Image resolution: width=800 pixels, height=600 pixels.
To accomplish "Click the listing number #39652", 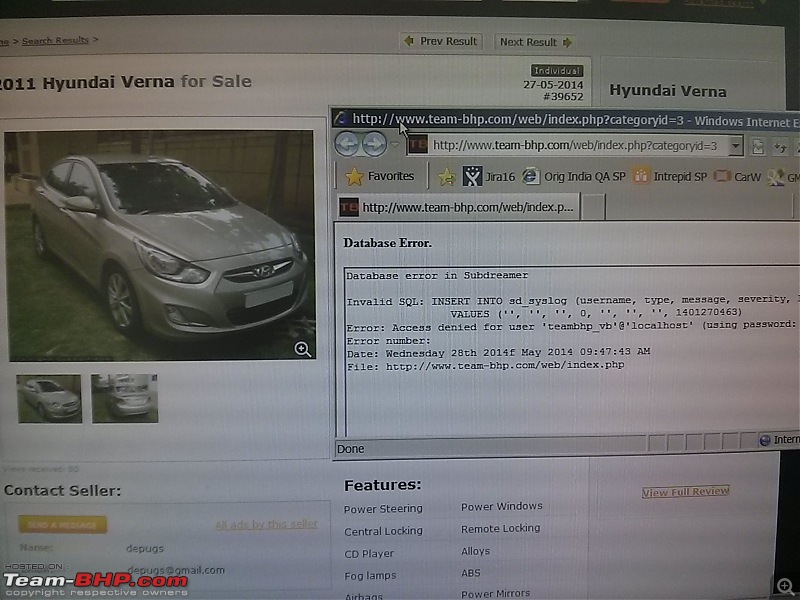I will (563, 96).
